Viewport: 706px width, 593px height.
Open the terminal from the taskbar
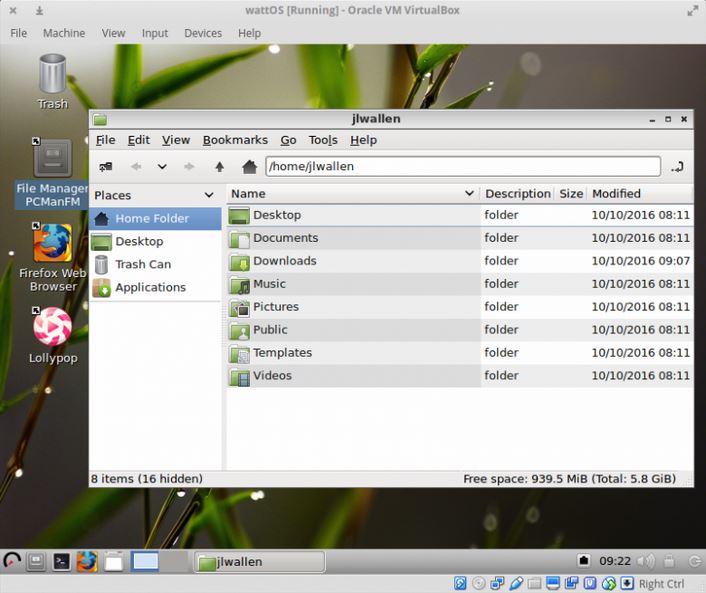(x=61, y=562)
